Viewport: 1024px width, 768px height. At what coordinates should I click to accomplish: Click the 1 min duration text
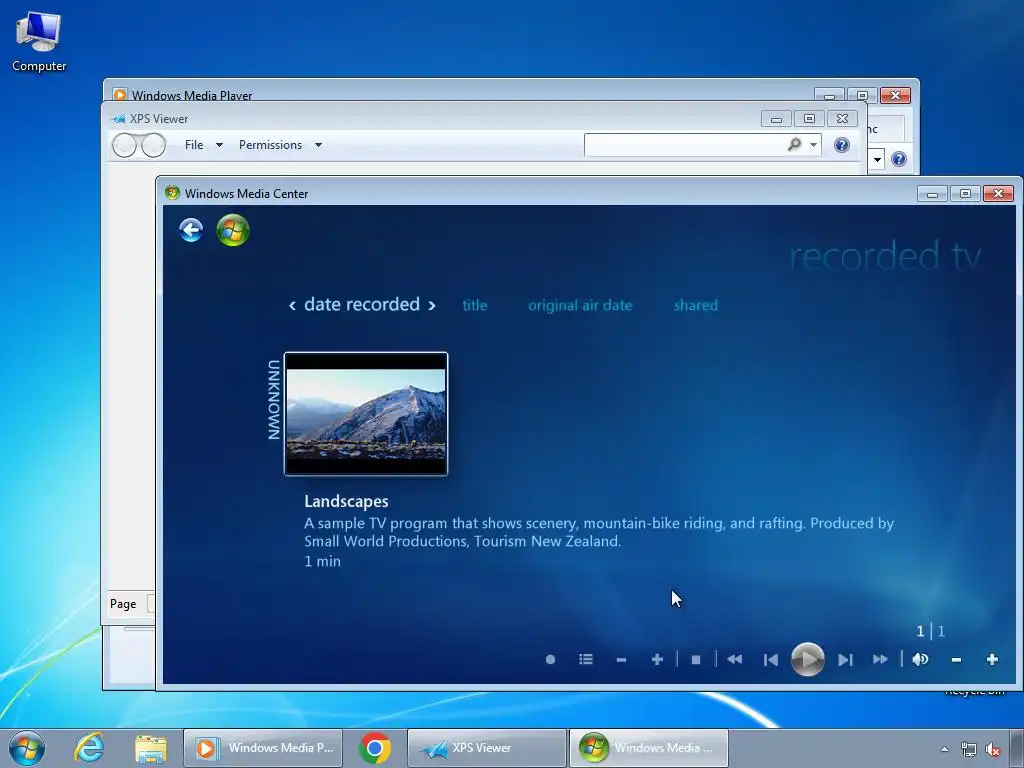[322, 561]
